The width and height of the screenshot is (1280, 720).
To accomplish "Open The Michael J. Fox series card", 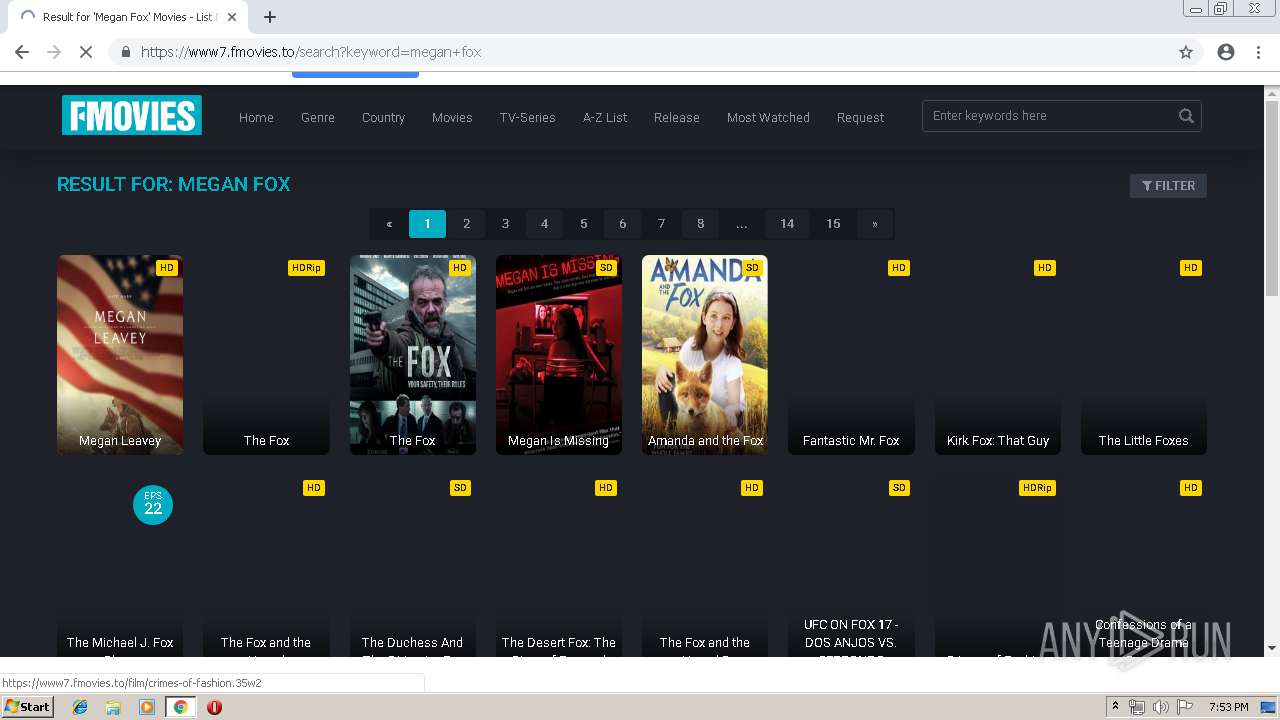I will click(120, 566).
